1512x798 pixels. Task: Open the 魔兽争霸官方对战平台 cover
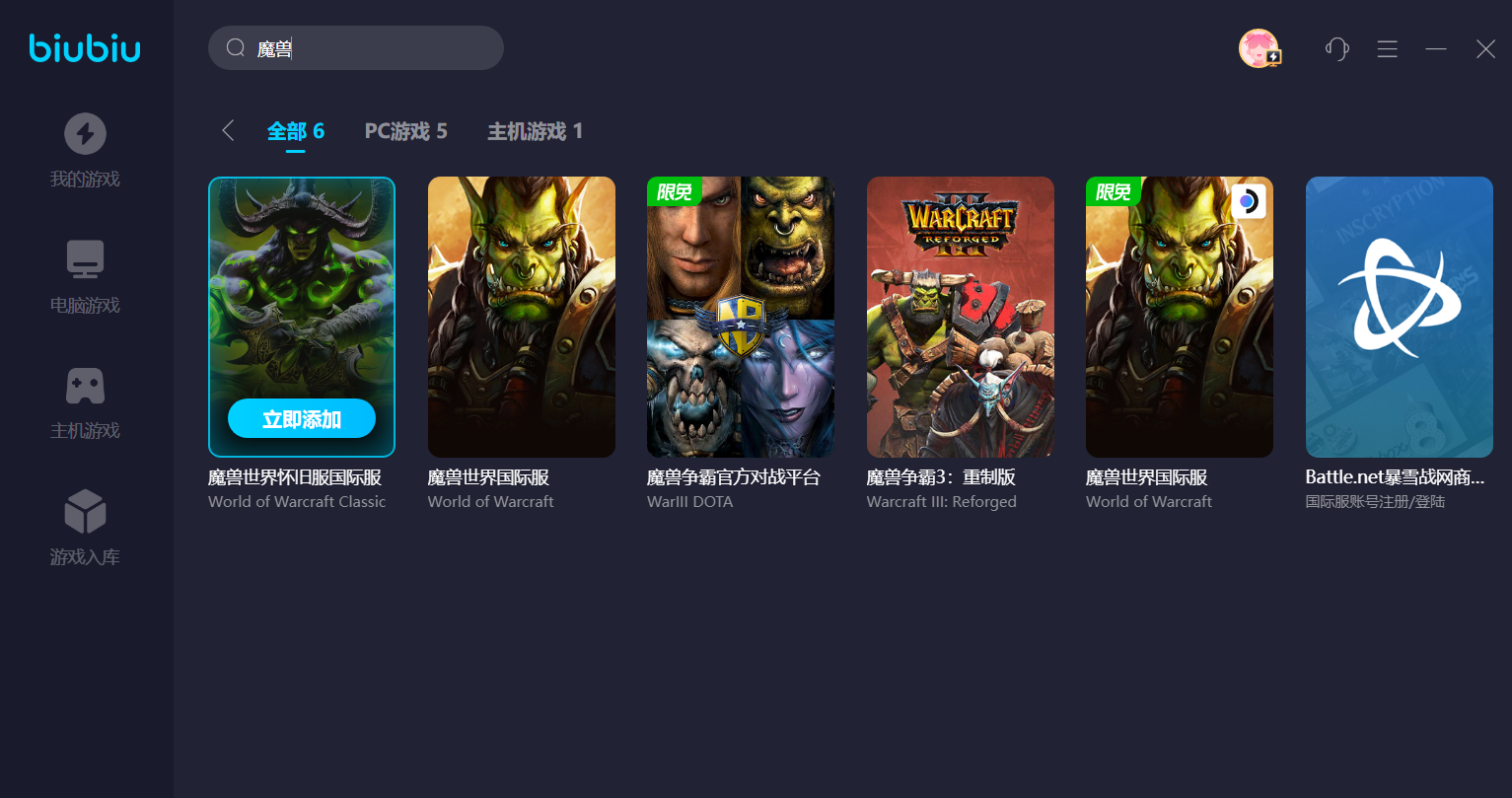[x=741, y=317]
